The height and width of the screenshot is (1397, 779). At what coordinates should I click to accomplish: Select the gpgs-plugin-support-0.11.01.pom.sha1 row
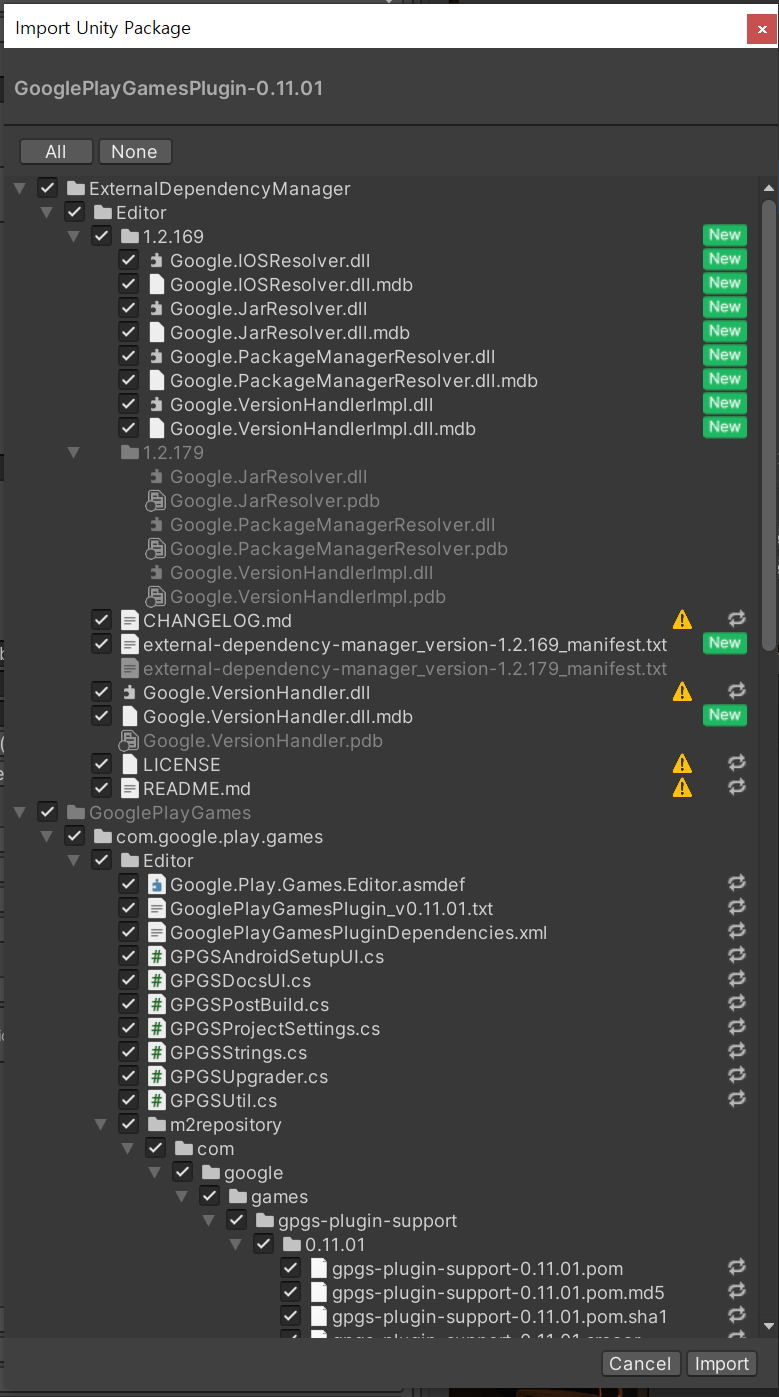[x=380, y=1317]
